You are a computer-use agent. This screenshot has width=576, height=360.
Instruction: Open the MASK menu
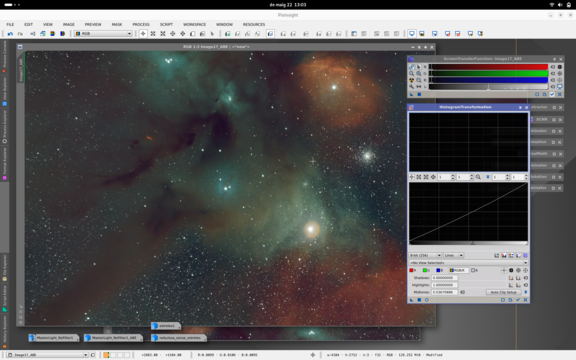117,24
